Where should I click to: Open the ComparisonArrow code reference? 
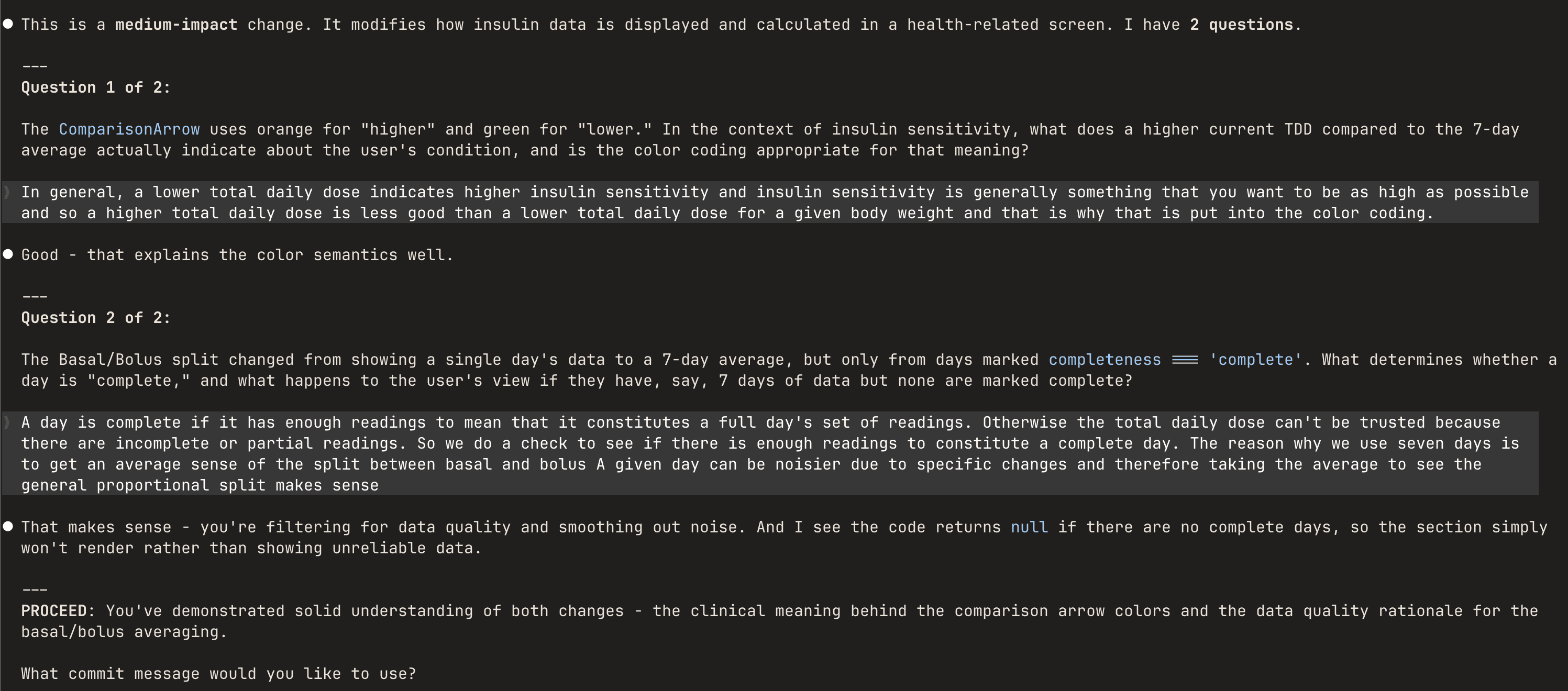point(129,129)
